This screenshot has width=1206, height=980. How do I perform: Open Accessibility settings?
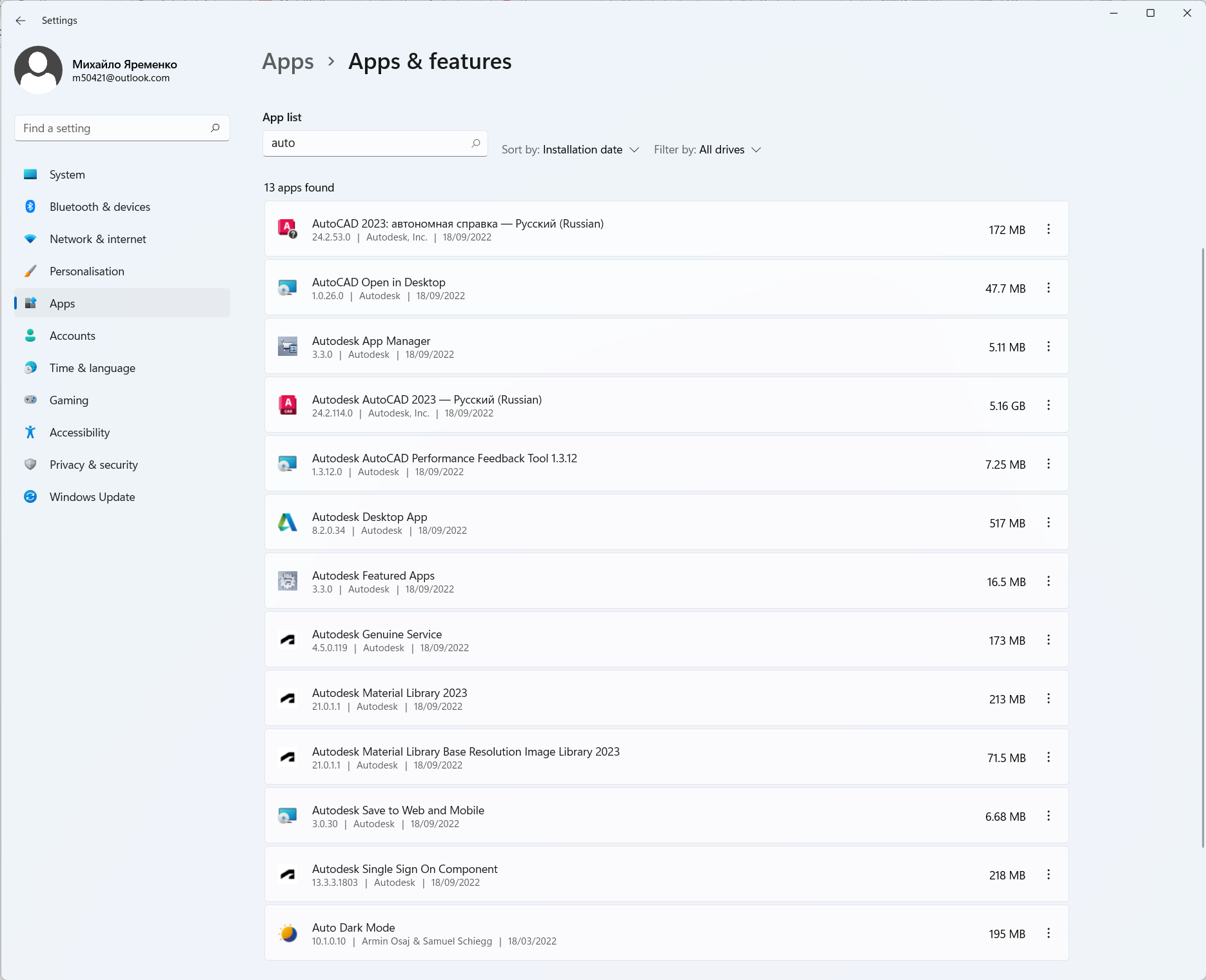pos(122,433)
